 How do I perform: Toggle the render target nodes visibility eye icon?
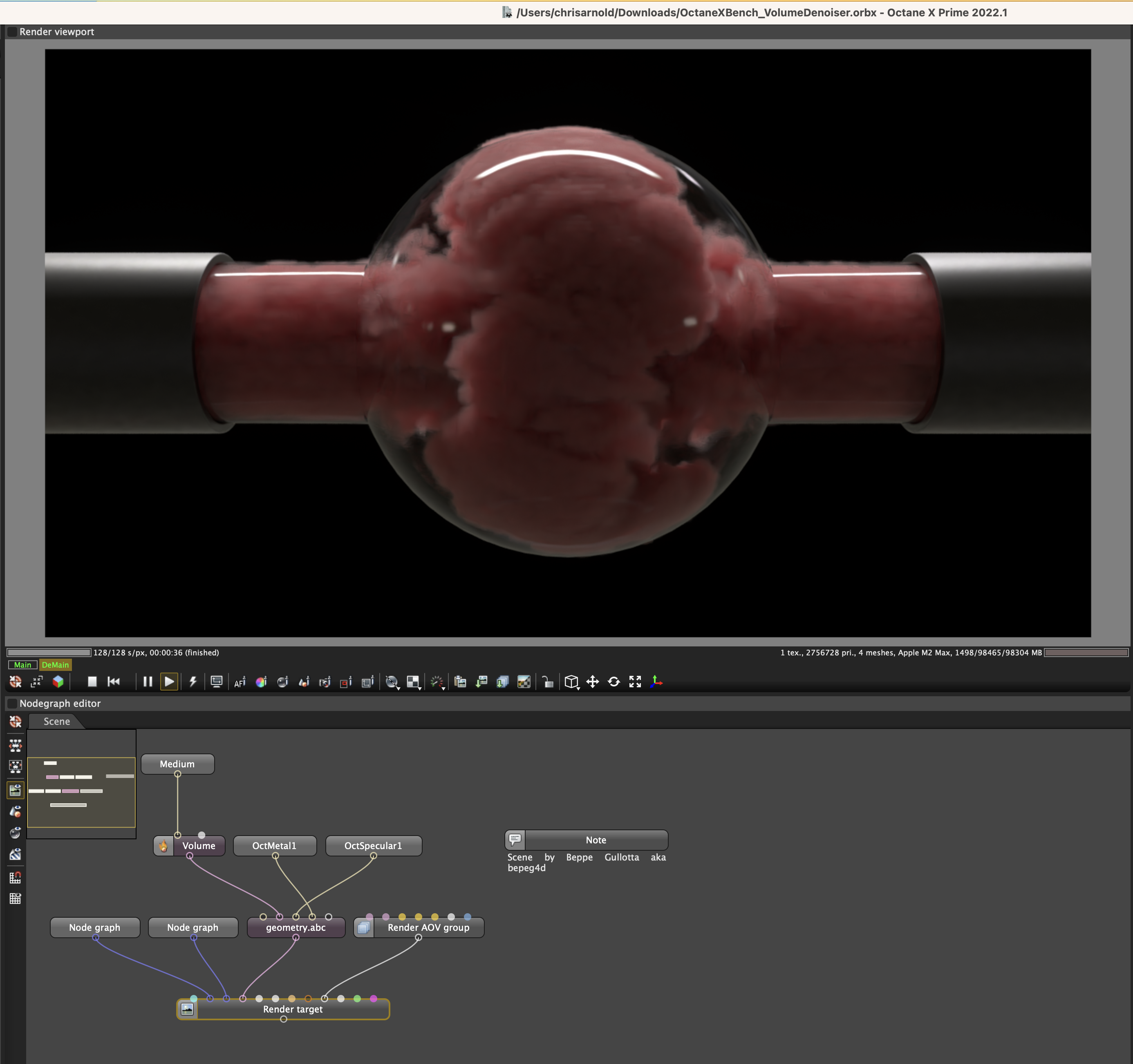coord(16,790)
